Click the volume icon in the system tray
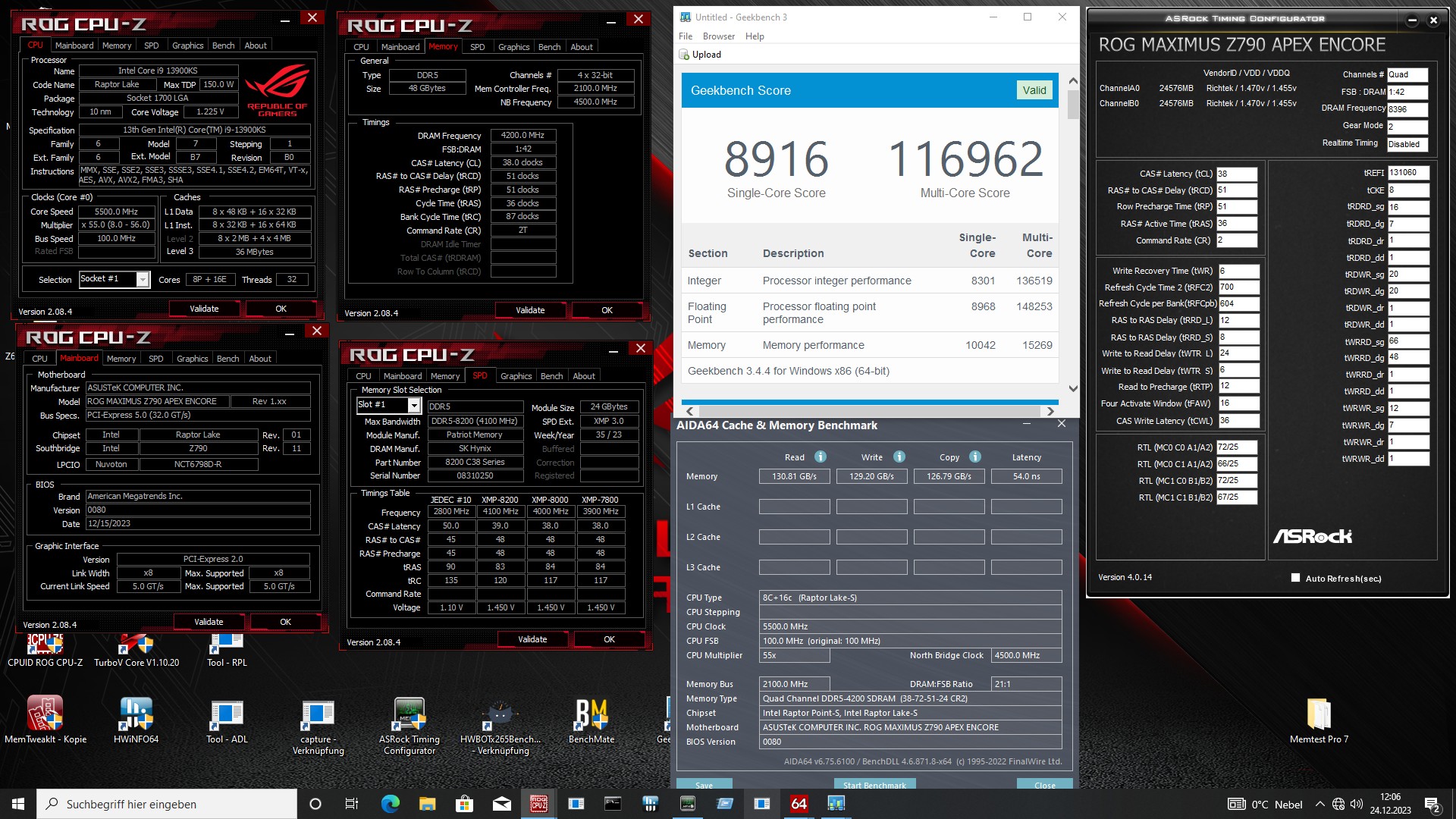Viewport: 1456px width, 819px height. (x=1357, y=804)
